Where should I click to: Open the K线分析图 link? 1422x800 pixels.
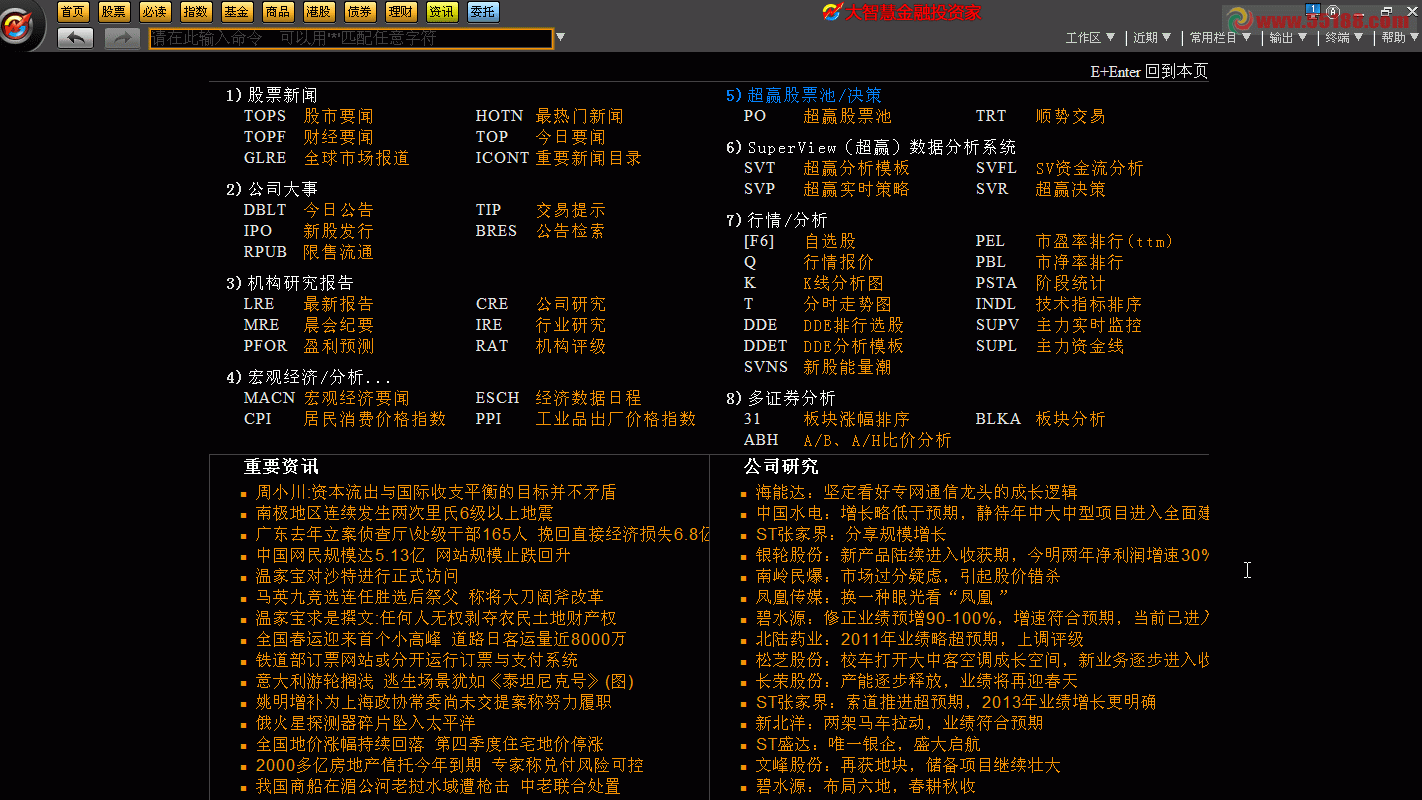click(844, 283)
